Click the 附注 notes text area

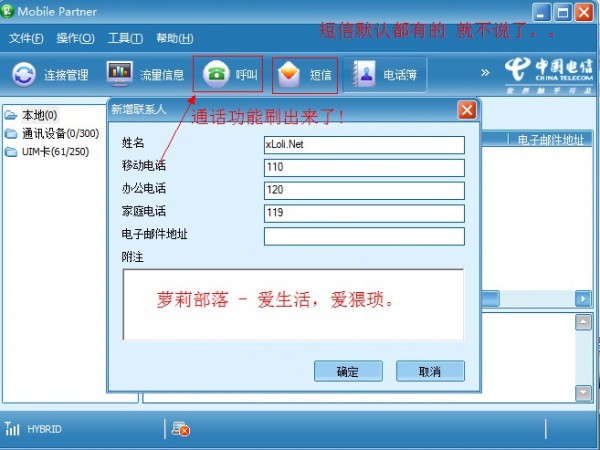pos(293,304)
